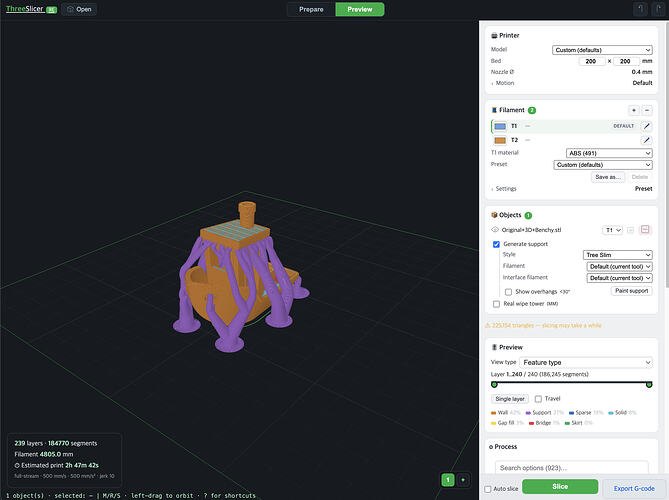Click the estimated print time readout

(57, 465)
